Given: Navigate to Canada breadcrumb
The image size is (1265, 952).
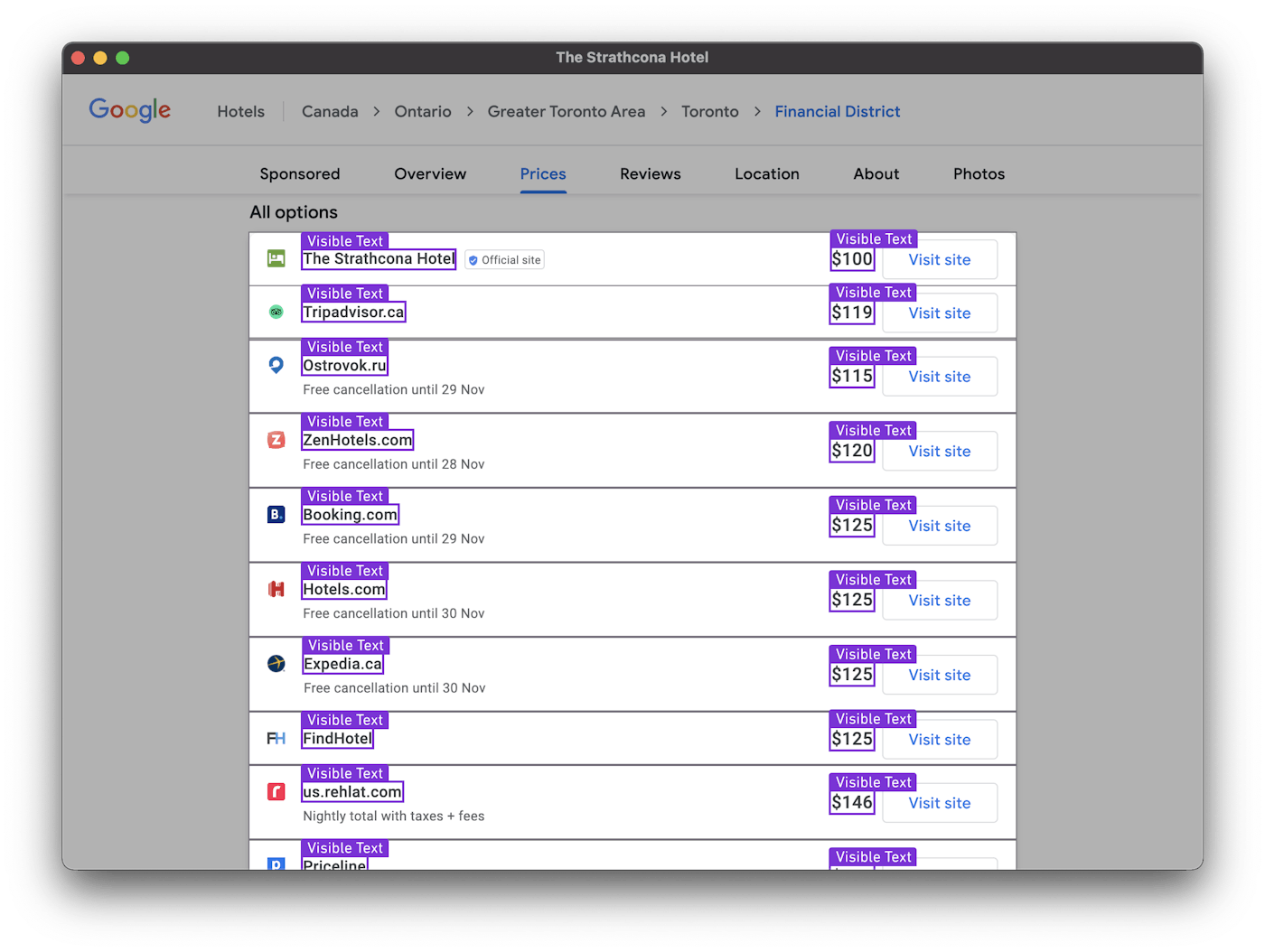Looking at the screenshot, I should coord(330,111).
